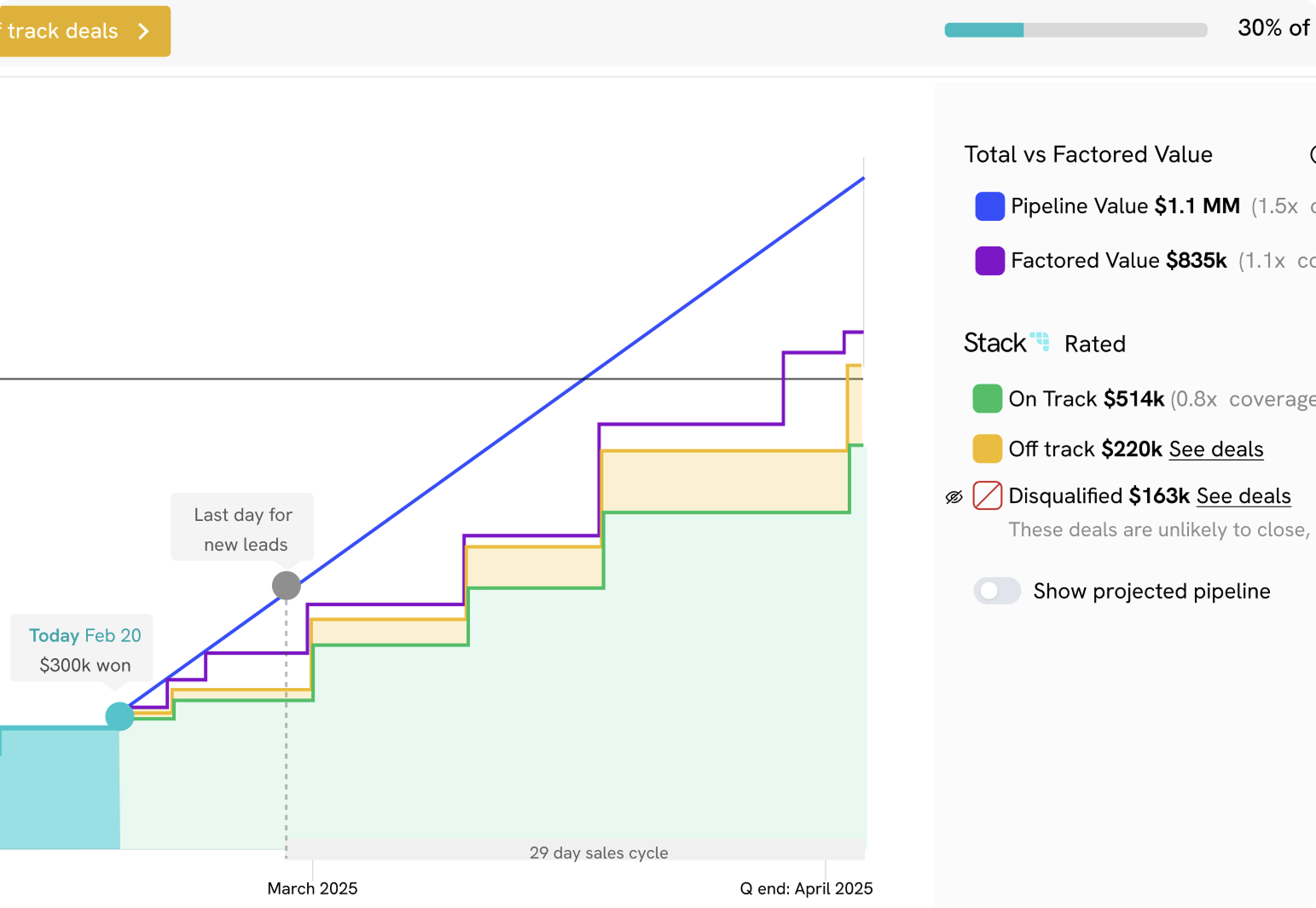Image resolution: width=1316 pixels, height=908 pixels.
Task: Click the red slashed Disqualified icon
Action: coord(987,495)
